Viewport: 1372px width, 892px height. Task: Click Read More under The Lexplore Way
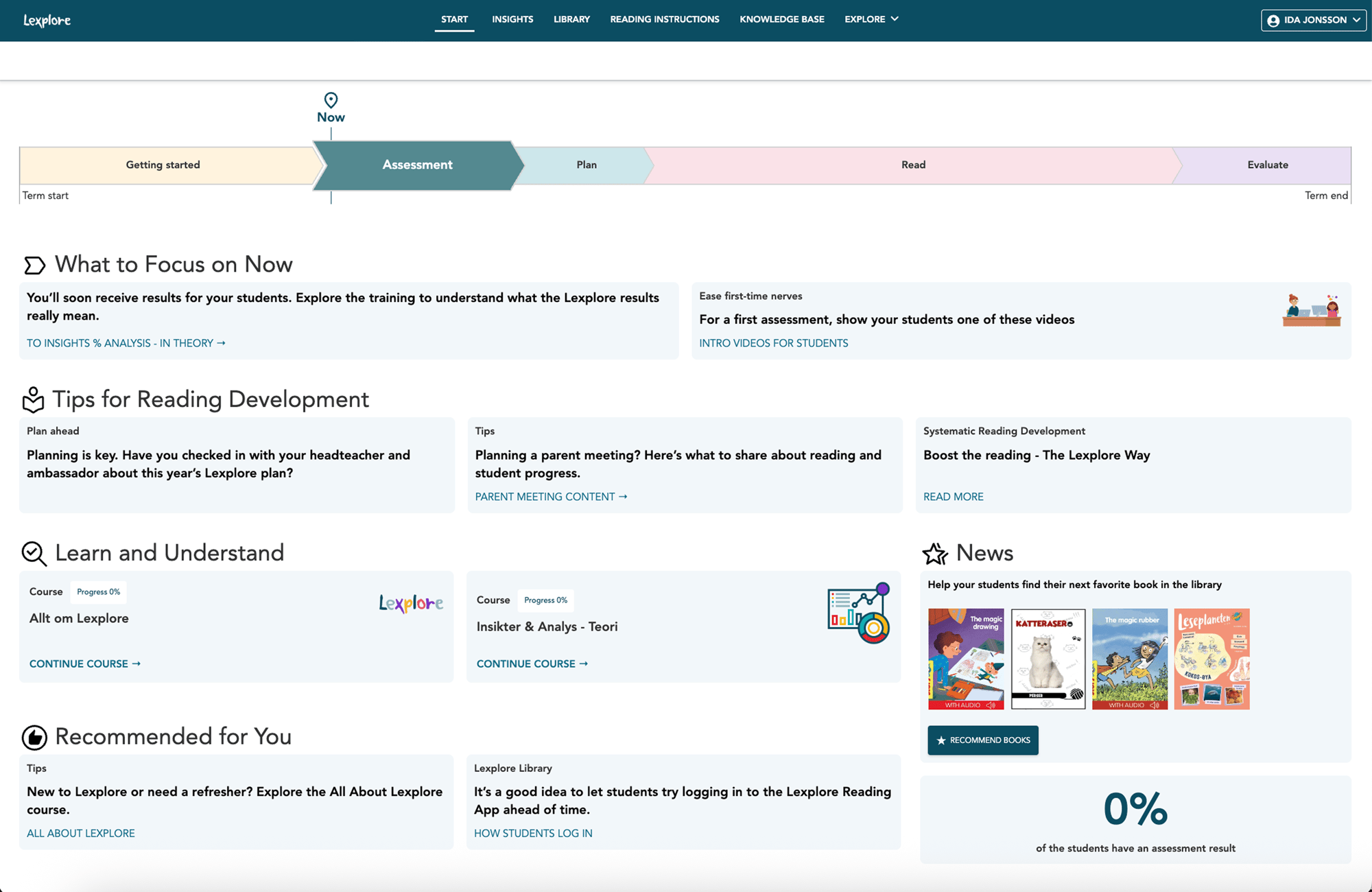tap(954, 497)
